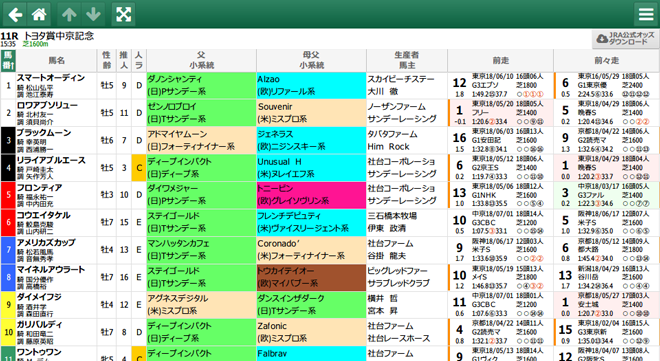Sort by 推人 column header
The width and height of the screenshot is (660, 361).
click(124, 61)
